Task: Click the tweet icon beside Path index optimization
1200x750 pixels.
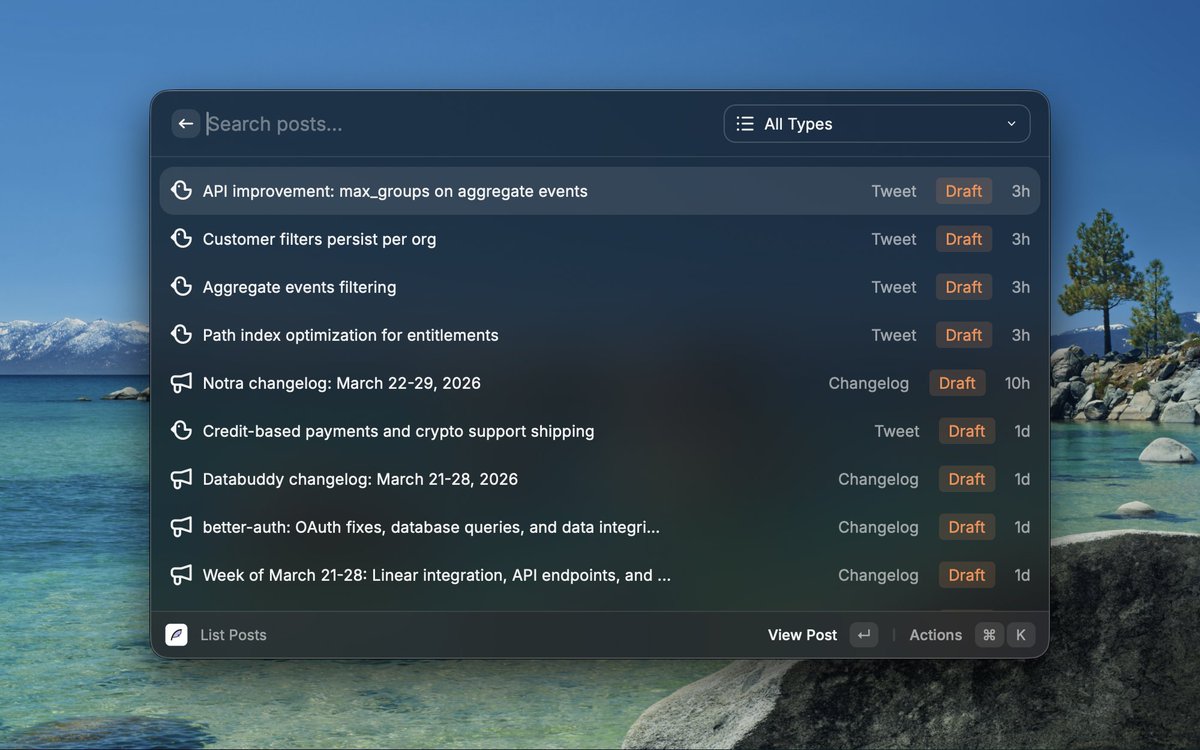Action: click(x=181, y=335)
